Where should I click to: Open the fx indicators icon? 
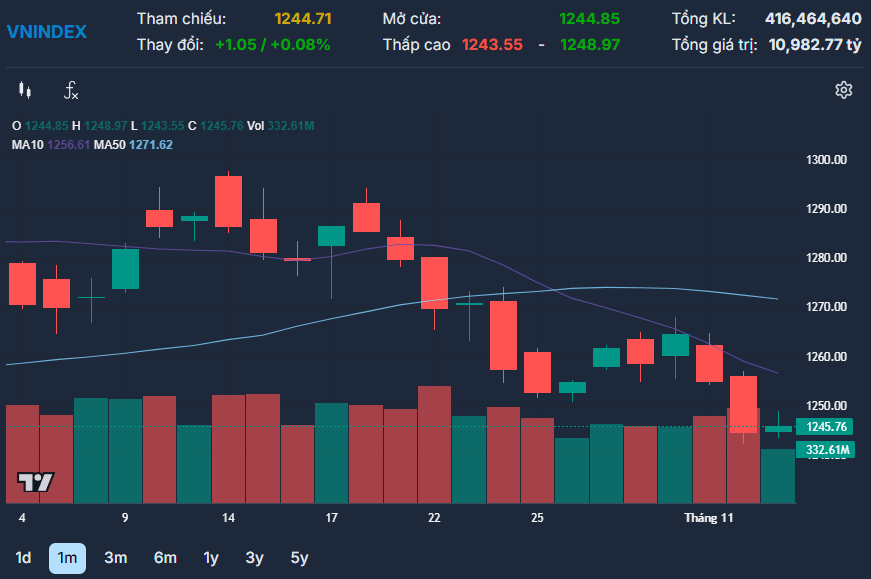71,90
